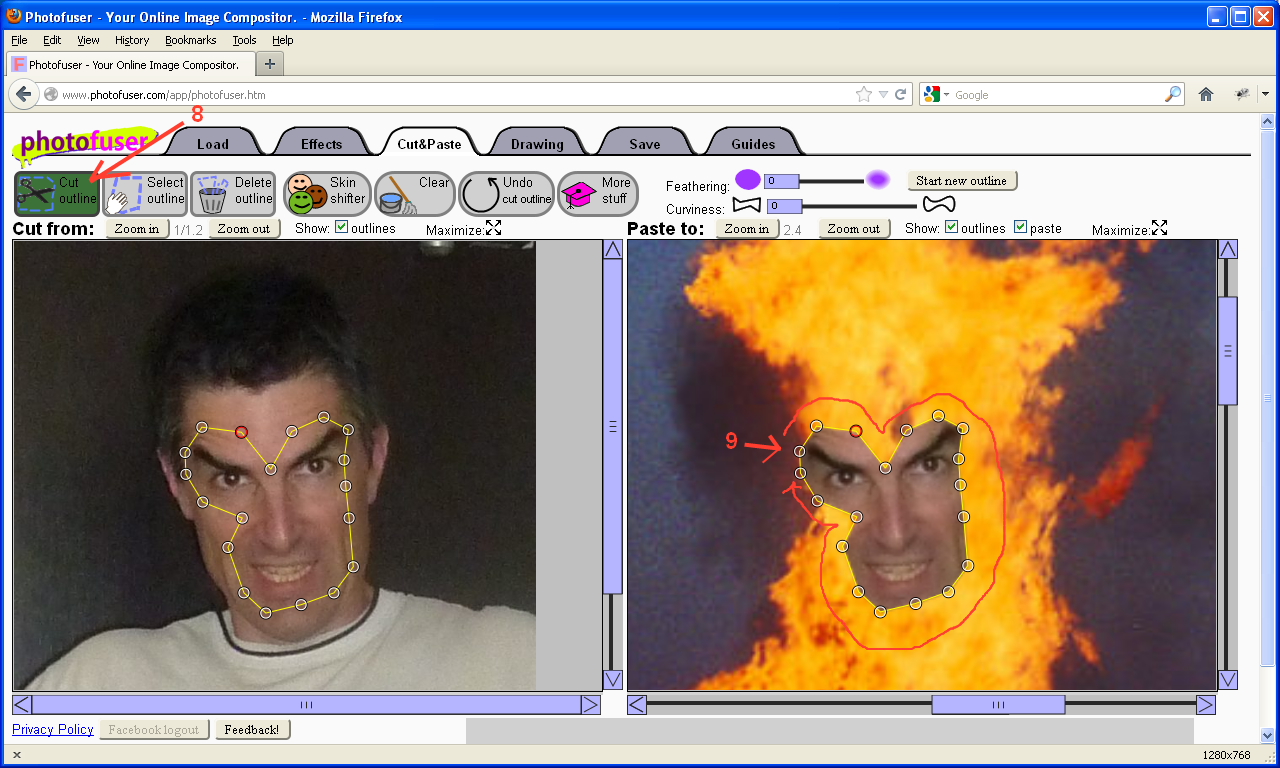
Task: Click the site identity globe icon
Action: [51, 94]
